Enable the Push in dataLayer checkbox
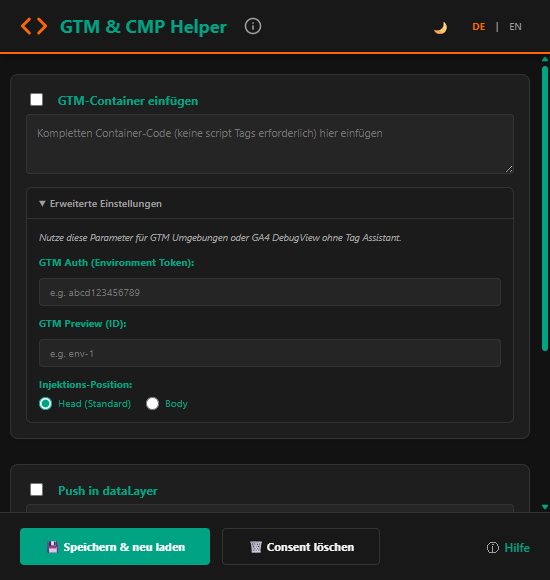This screenshot has width=550, height=580. tap(37, 489)
